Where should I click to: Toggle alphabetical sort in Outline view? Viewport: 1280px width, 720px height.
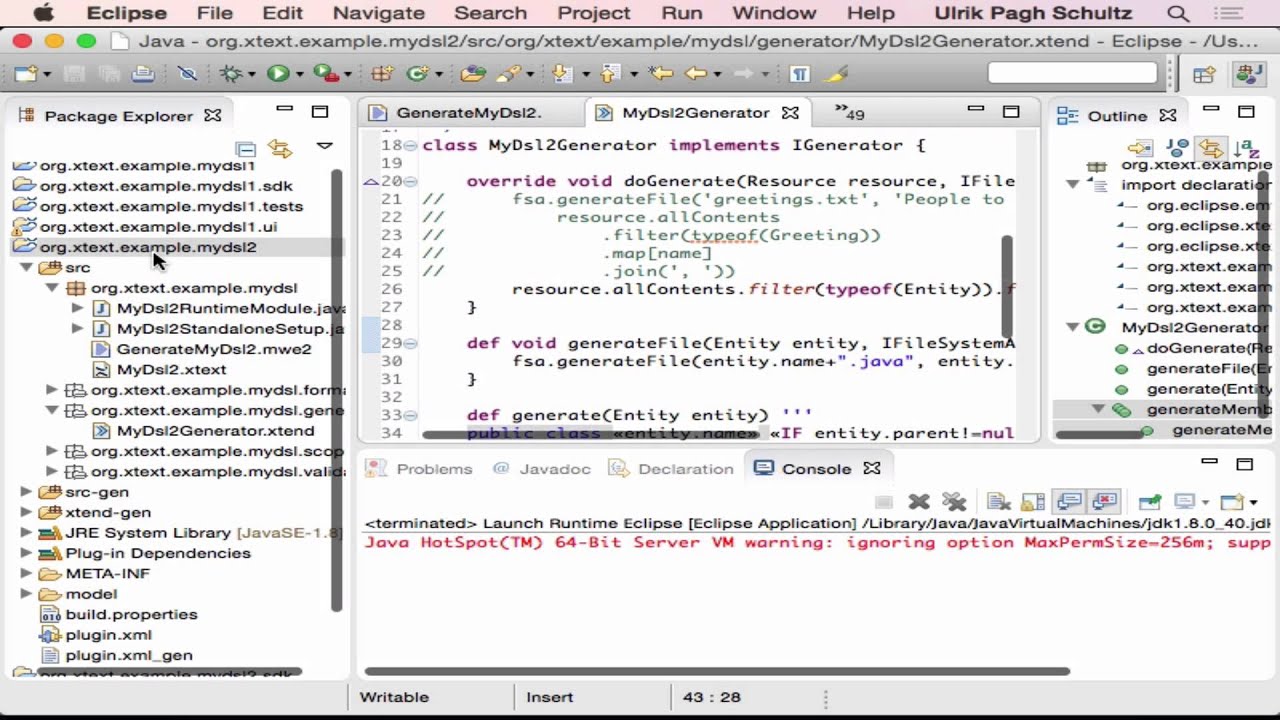(1247, 148)
